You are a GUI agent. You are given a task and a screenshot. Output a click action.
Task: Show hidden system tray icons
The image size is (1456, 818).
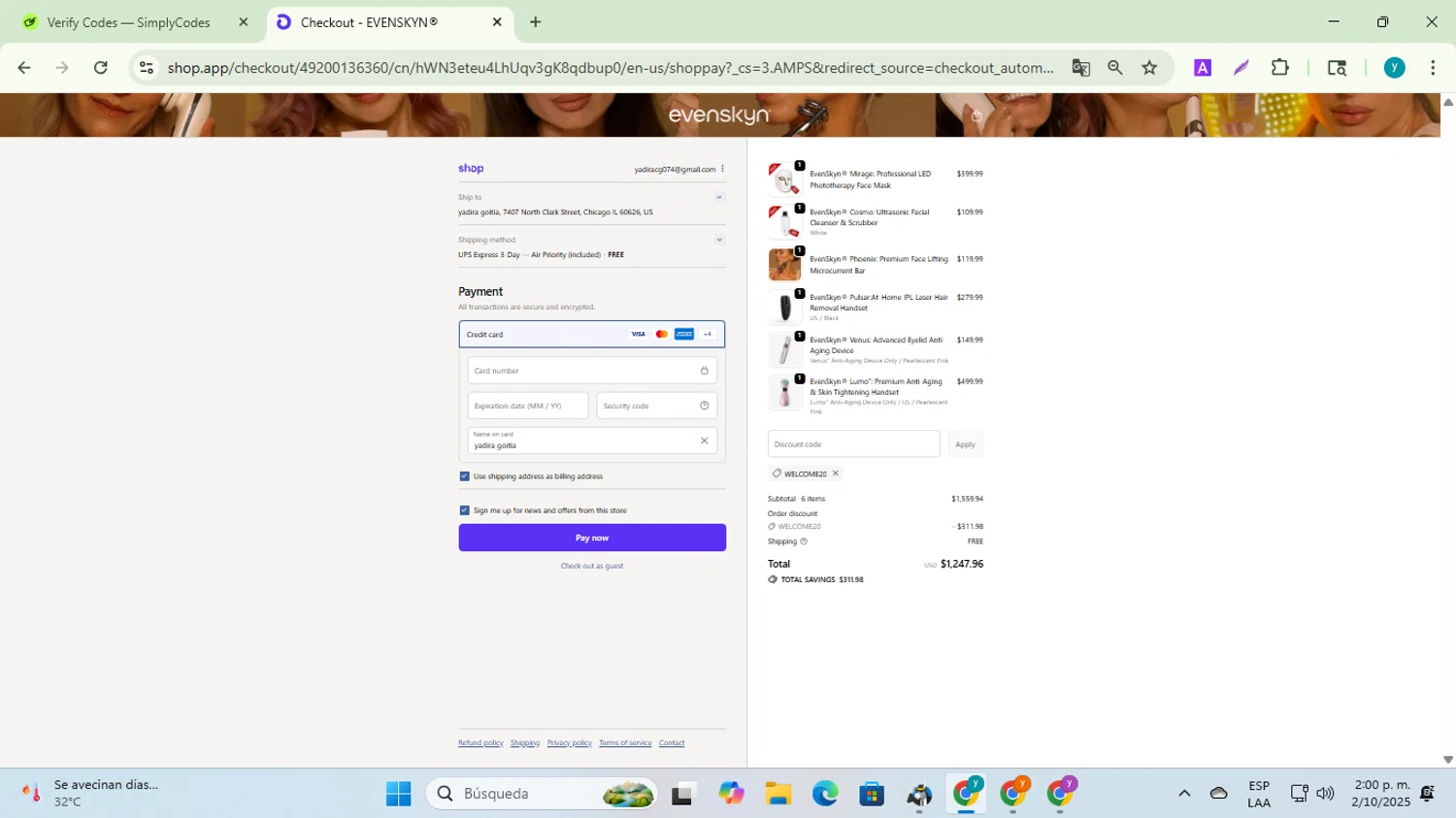coord(1184,794)
